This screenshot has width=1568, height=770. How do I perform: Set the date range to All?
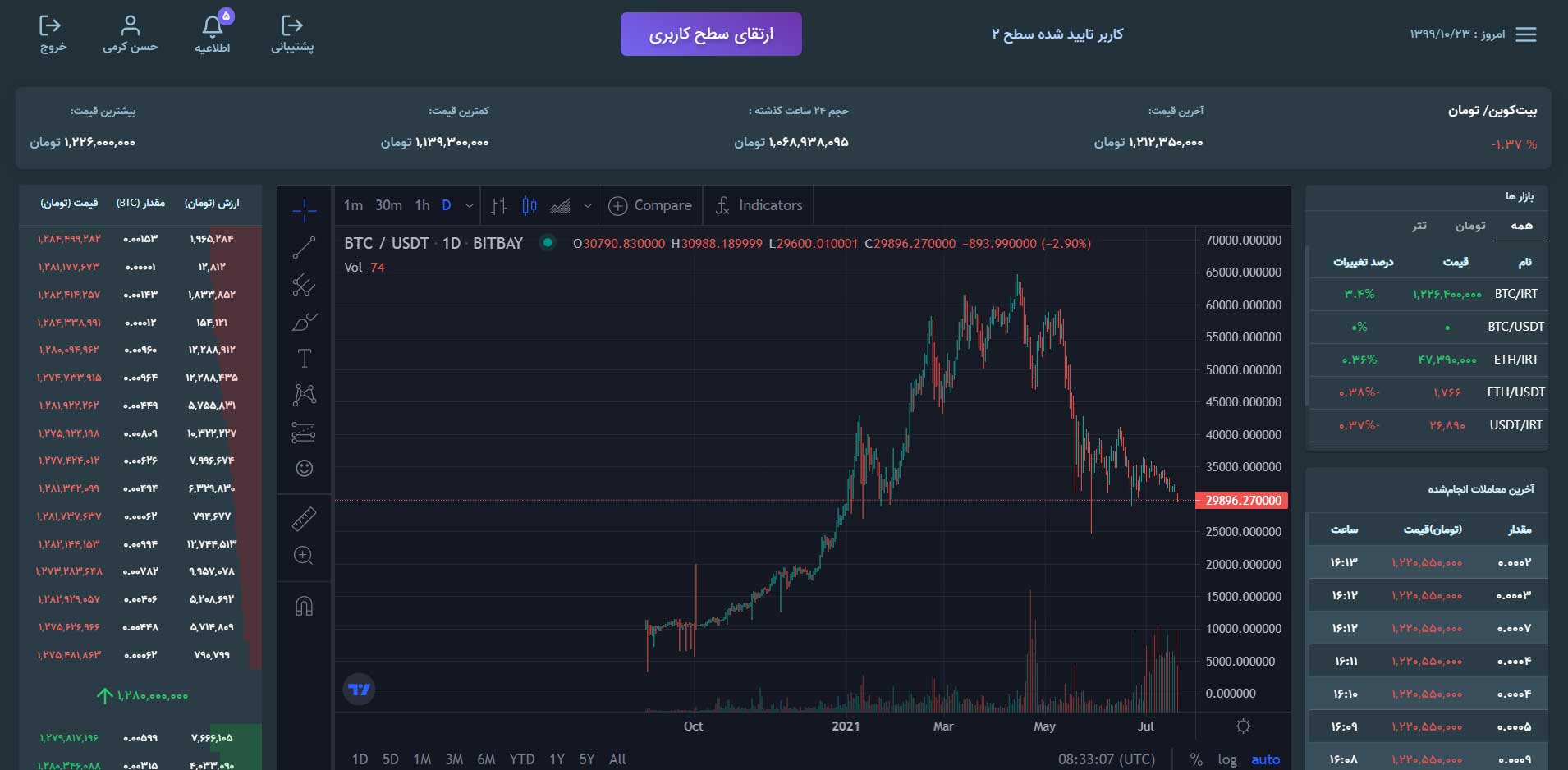[x=617, y=759]
